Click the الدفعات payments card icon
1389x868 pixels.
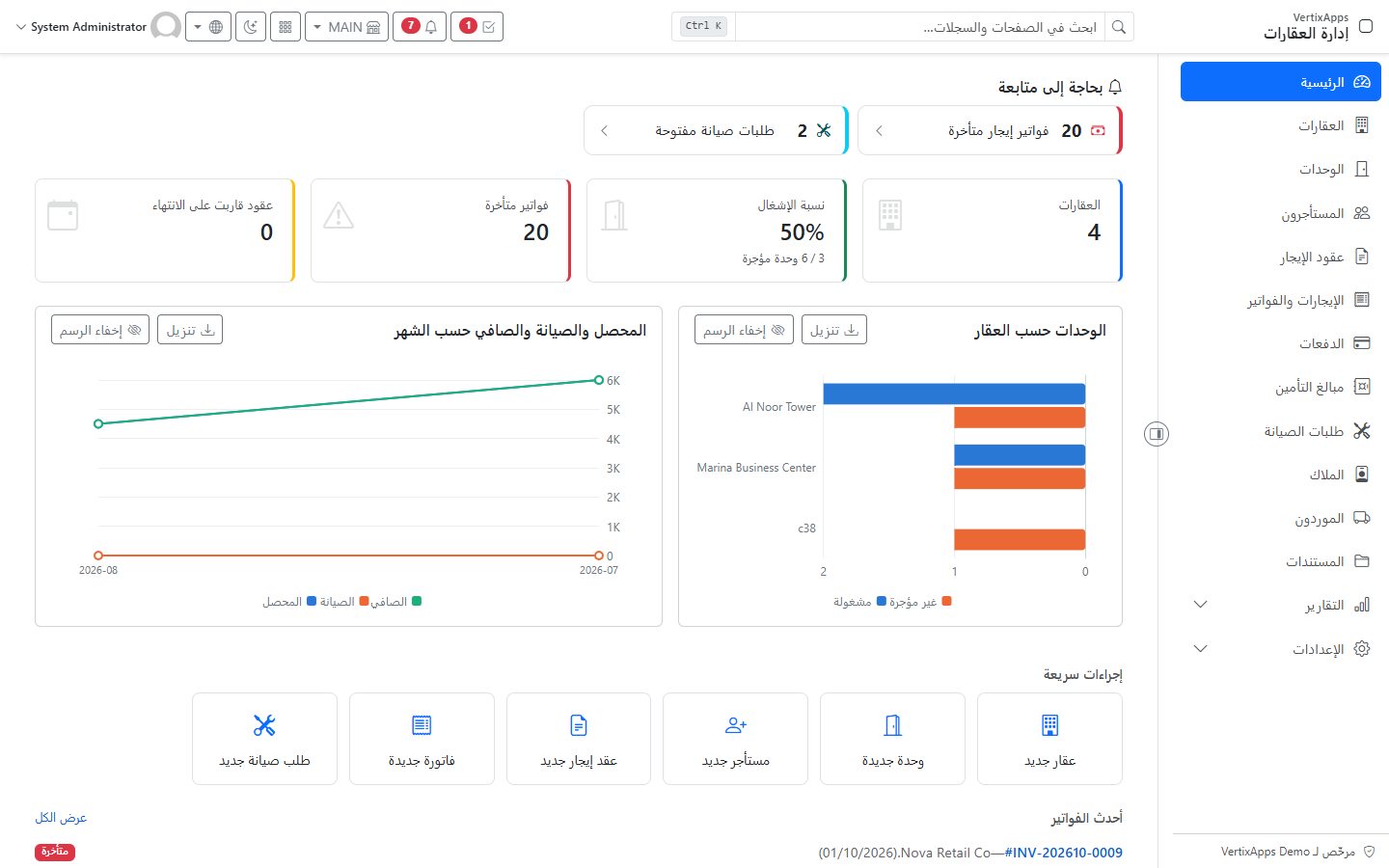pyautogui.click(x=1362, y=343)
